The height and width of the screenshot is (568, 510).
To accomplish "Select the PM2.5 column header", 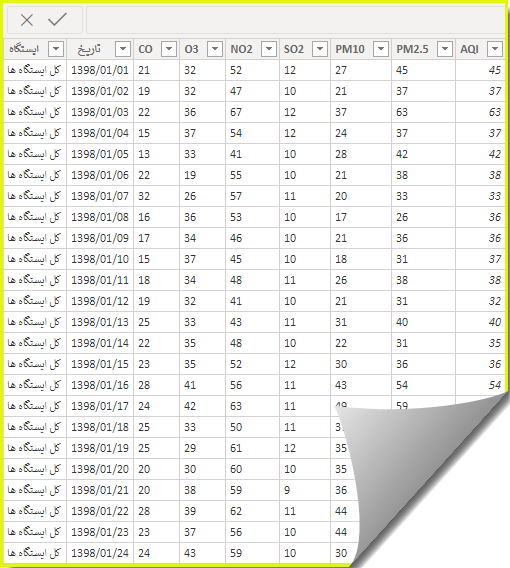I will [x=412, y=49].
